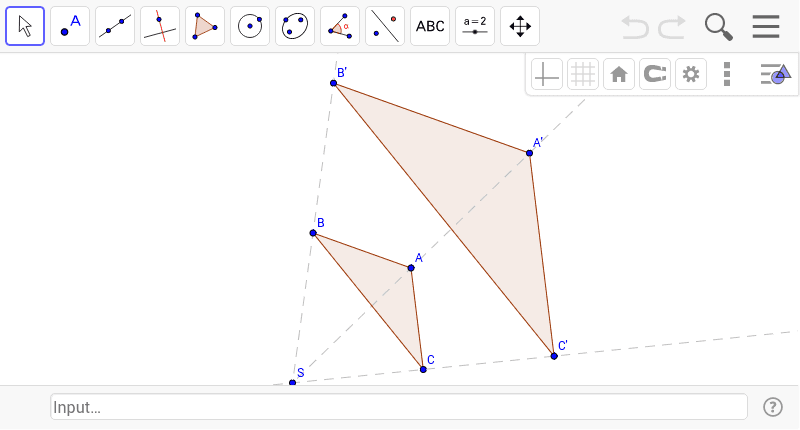Select the Polygon tool
Viewport: 800px width, 430px height.
(x=205, y=26)
